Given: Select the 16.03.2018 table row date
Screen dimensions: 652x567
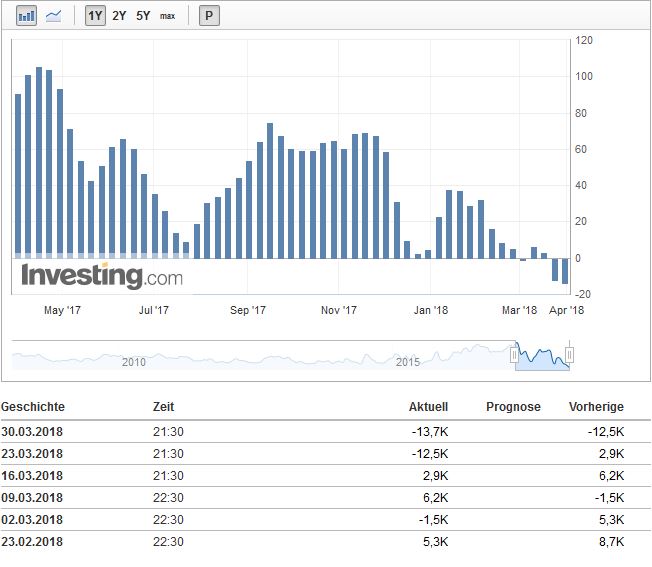Looking at the screenshot, I should point(32,476).
